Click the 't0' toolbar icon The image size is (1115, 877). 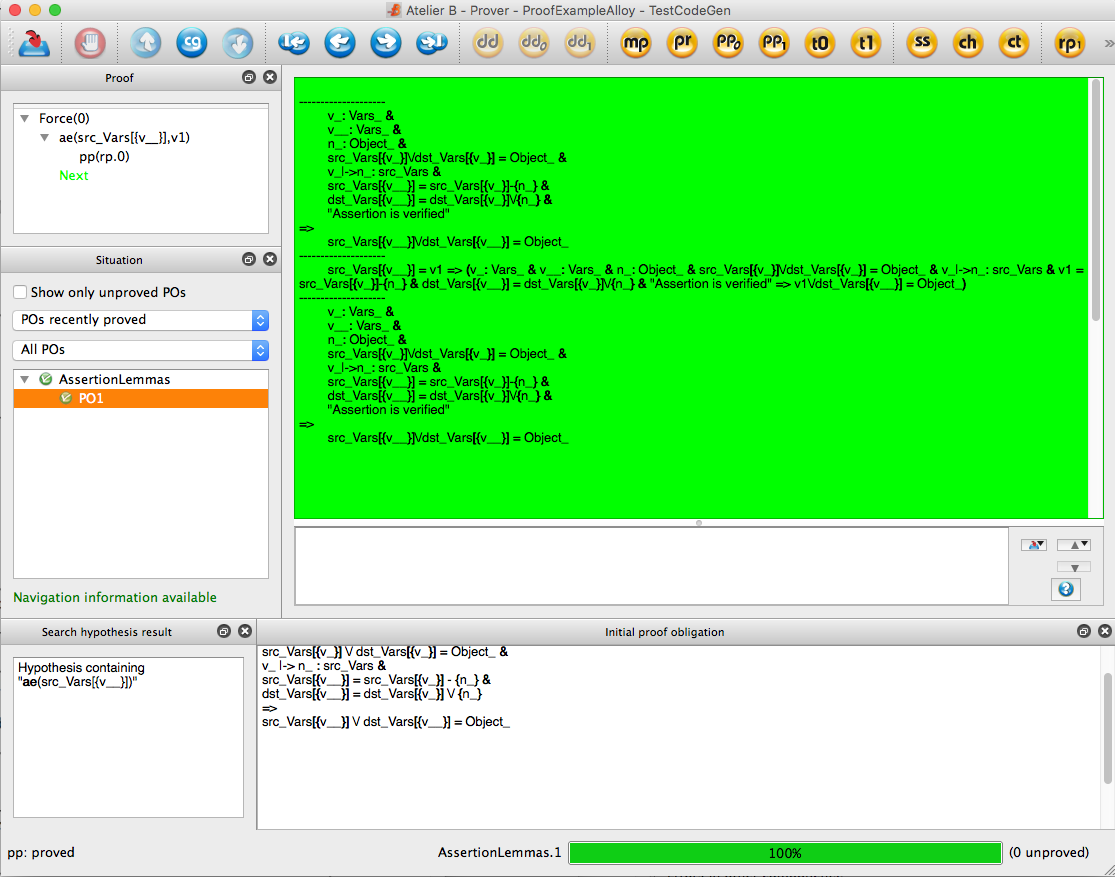(x=819, y=43)
